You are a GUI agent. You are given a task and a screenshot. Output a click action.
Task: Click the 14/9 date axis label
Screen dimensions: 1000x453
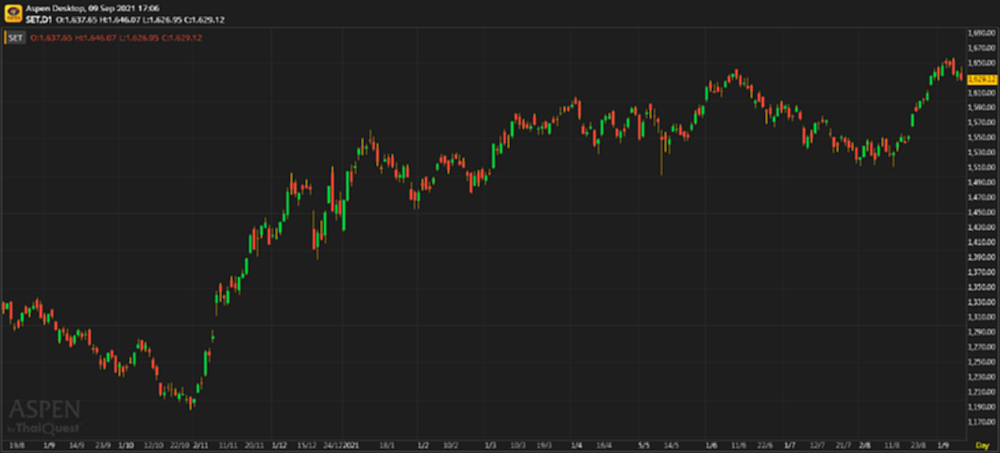coord(77,445)
